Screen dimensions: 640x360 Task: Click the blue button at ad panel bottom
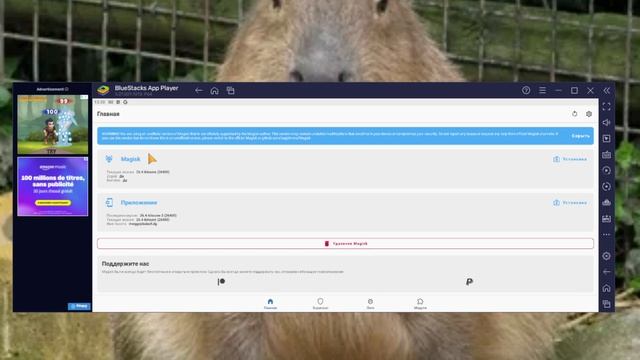(x=79, y=306)
